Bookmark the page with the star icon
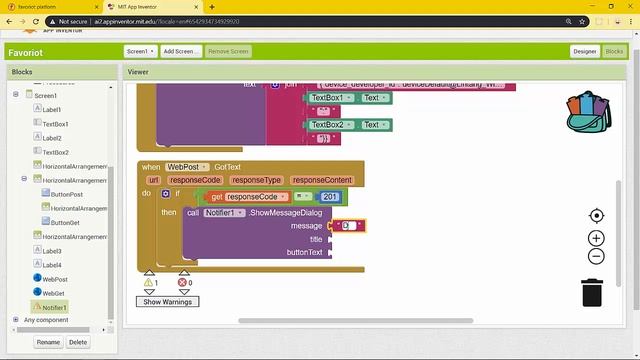Viewport: 640px width, 360px height. 582,22
